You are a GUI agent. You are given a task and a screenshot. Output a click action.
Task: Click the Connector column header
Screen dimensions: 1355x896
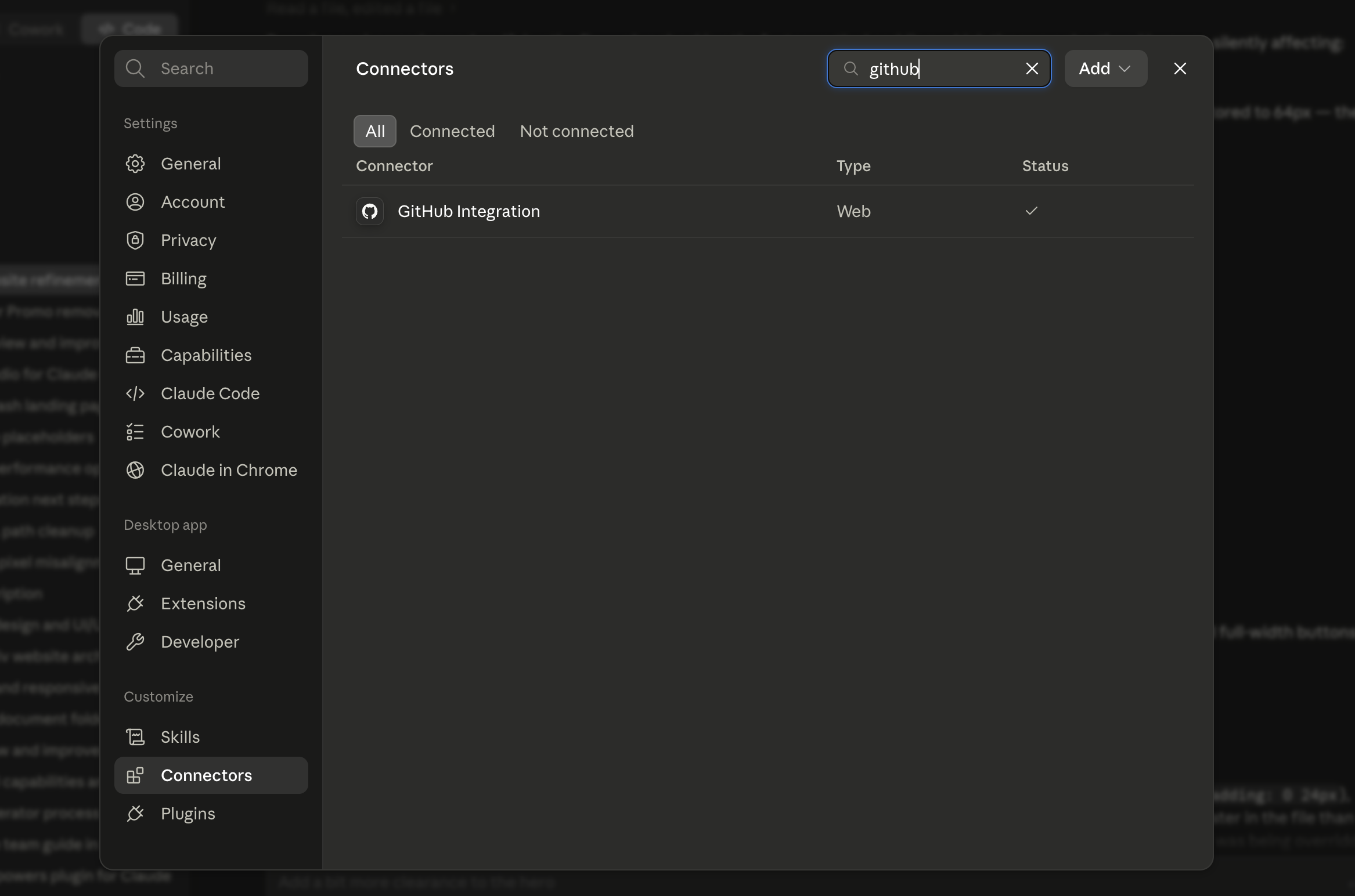pyautogui.click(x=394, y=166)
